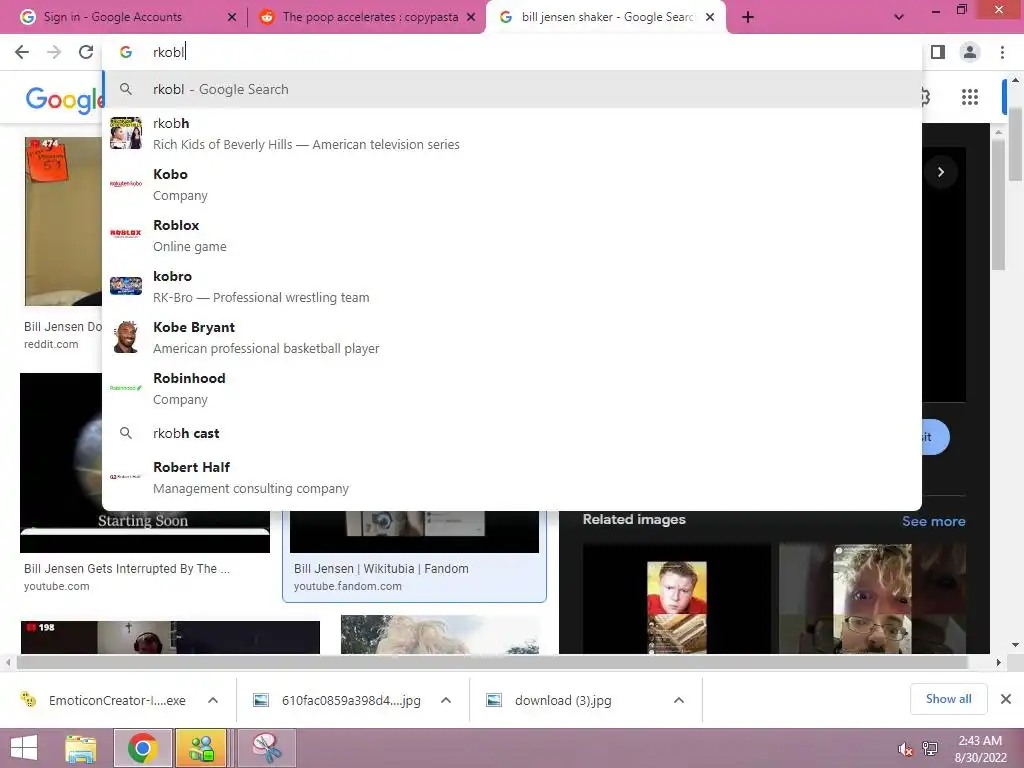This screenshot has width=1024, height=768.
Task: Open the Chrome profile avatar
Action: [x=970, y=52]
